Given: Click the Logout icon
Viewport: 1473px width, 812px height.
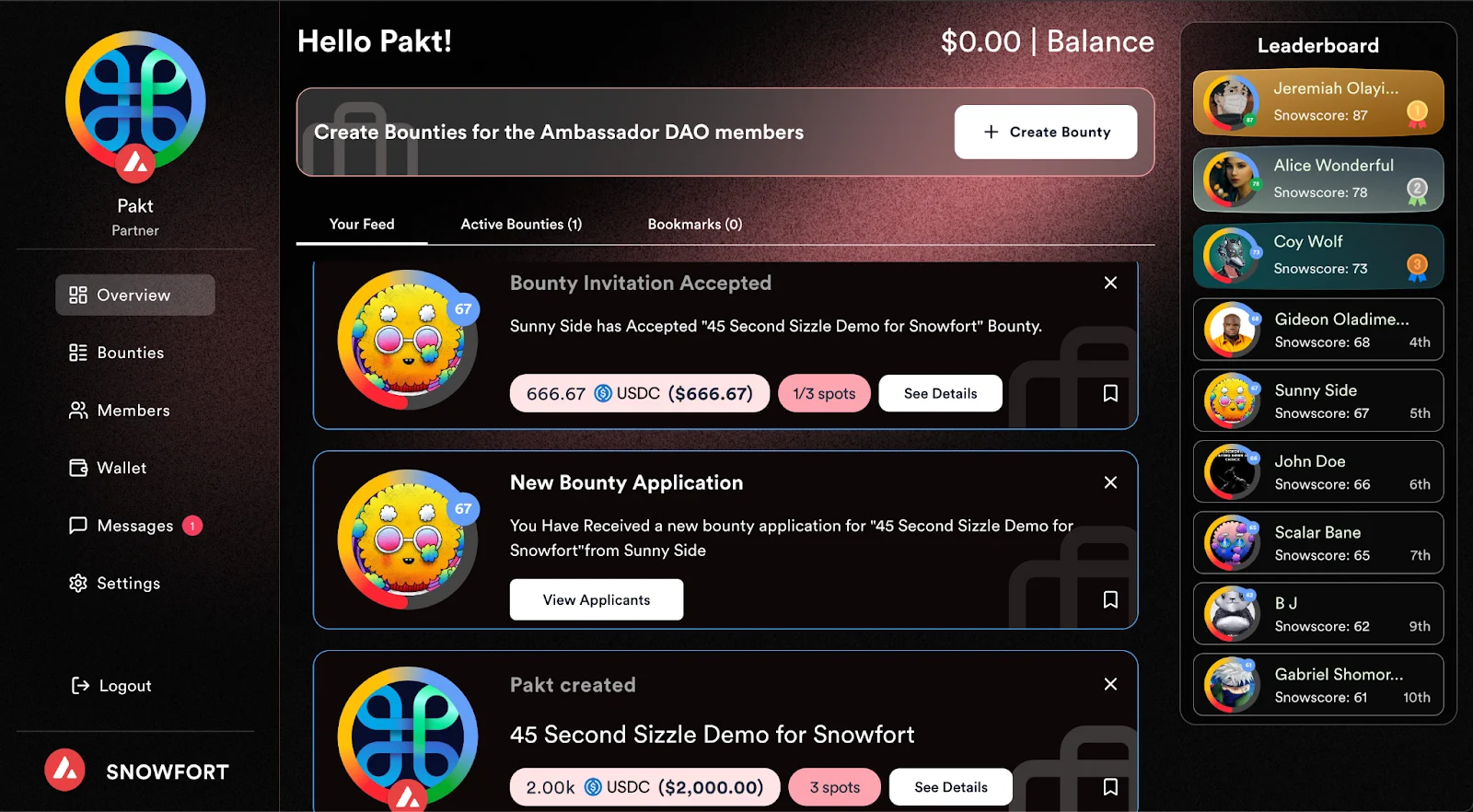Looking at the screenshot, I should 79,685.
